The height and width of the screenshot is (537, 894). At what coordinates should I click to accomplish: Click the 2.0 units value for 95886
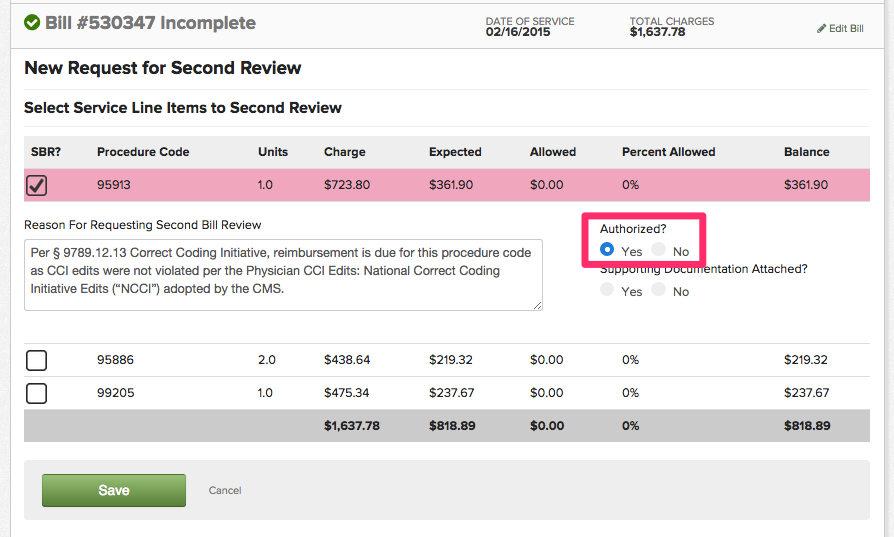267,360
